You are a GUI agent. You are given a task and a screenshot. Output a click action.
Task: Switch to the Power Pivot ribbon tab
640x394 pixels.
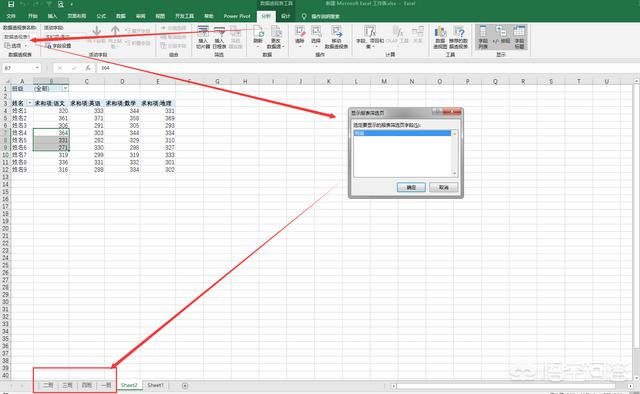coord(237,16)
